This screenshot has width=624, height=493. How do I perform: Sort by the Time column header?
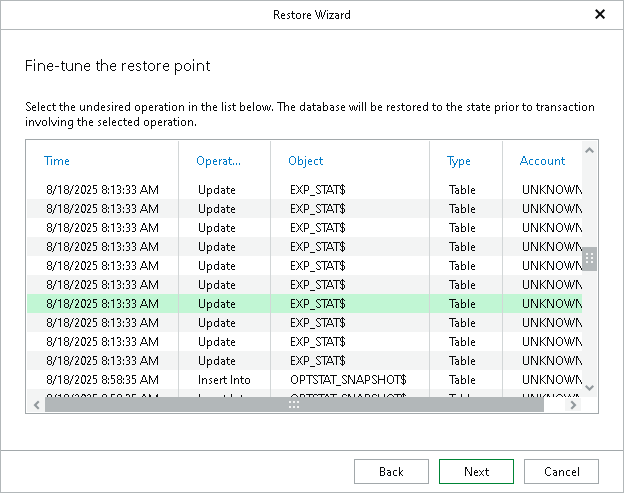point(57,161)
